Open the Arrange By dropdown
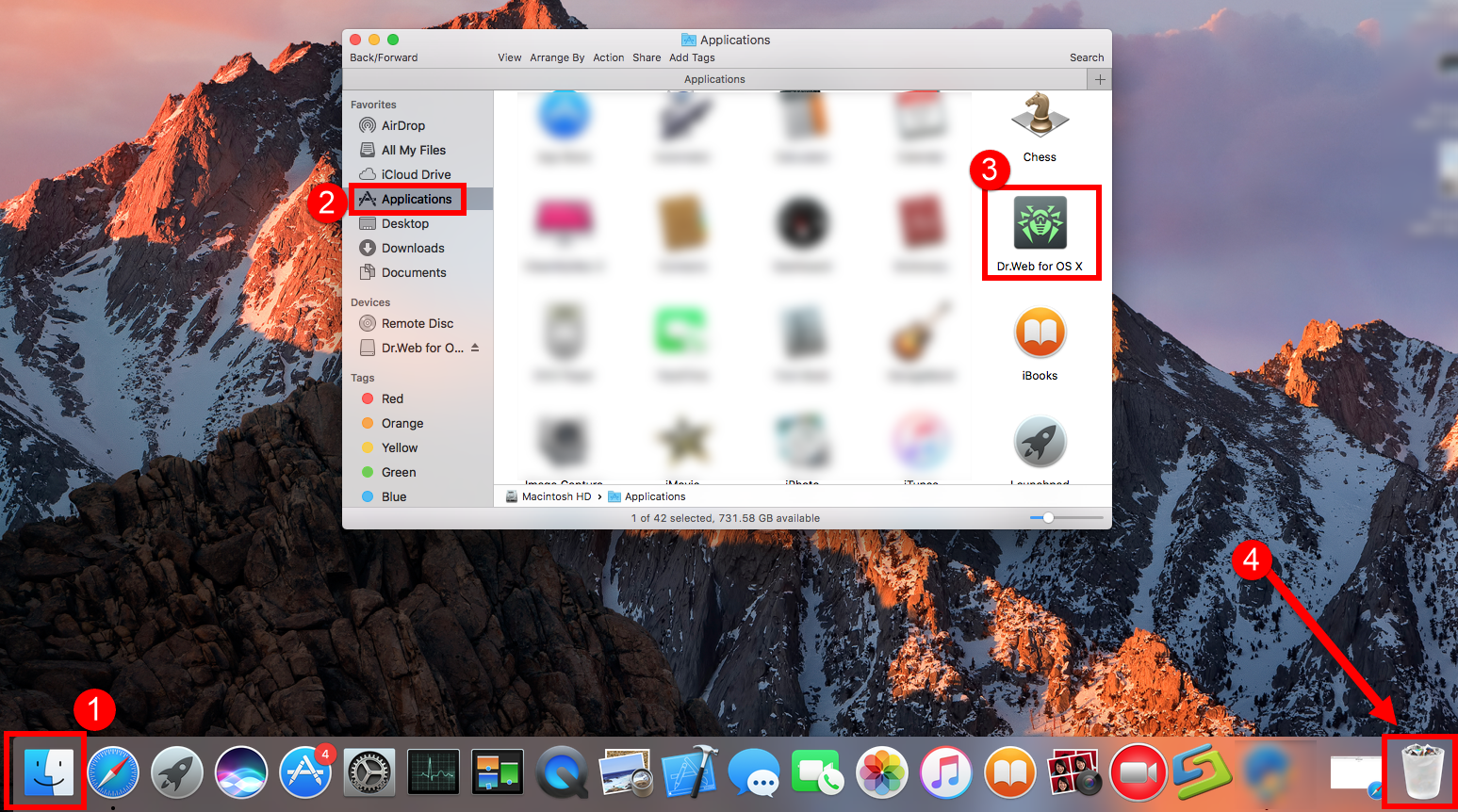Screen dimensions: 1458x812 pyautogui.click(x=556, y=57)
